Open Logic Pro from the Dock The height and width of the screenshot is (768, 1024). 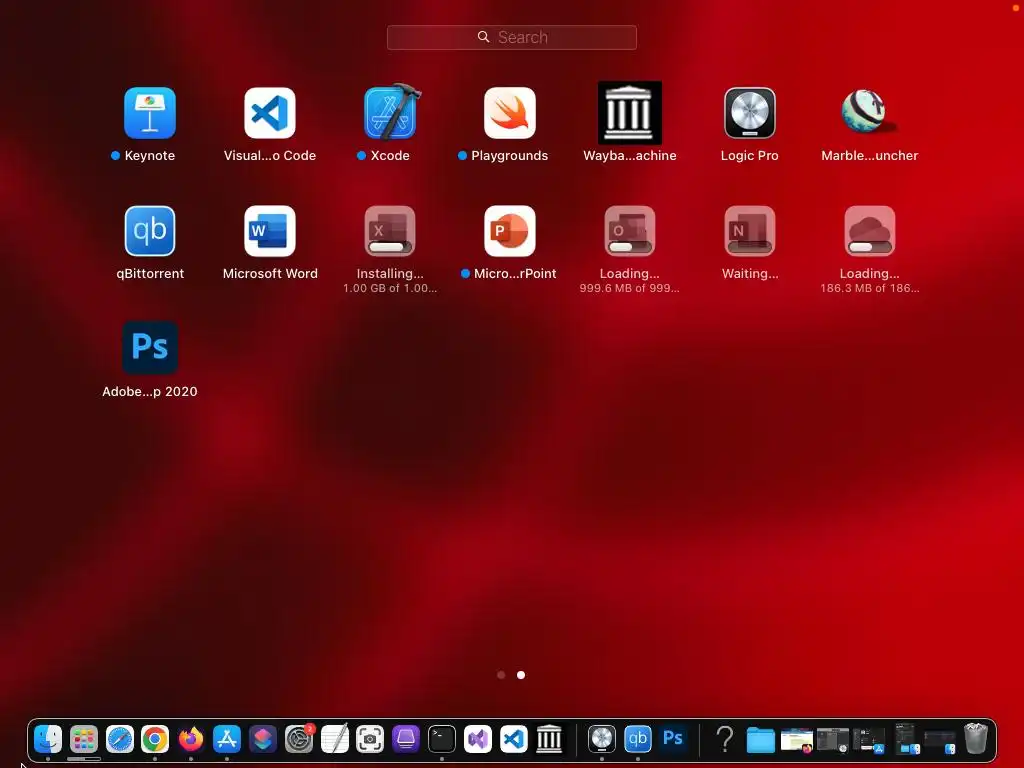point(601,739)
